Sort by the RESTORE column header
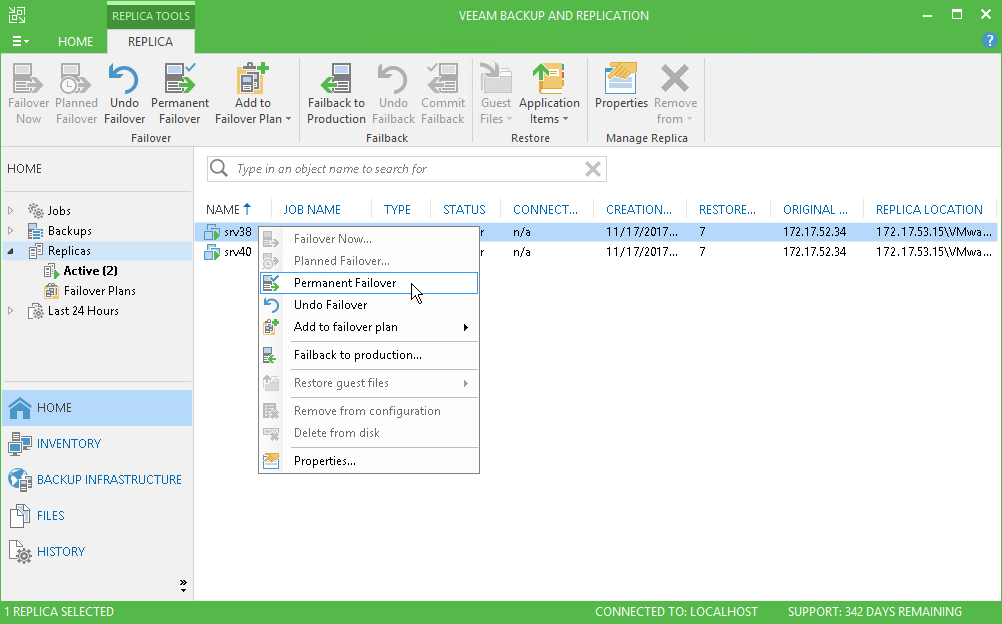 tap(727, 209)
